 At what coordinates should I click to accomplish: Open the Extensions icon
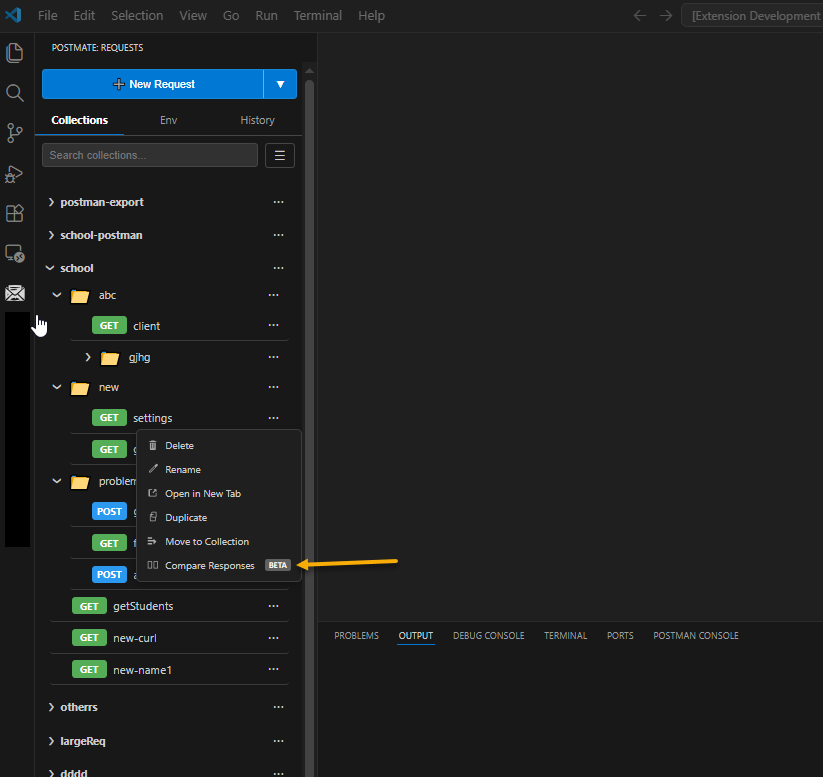(15, 213)
